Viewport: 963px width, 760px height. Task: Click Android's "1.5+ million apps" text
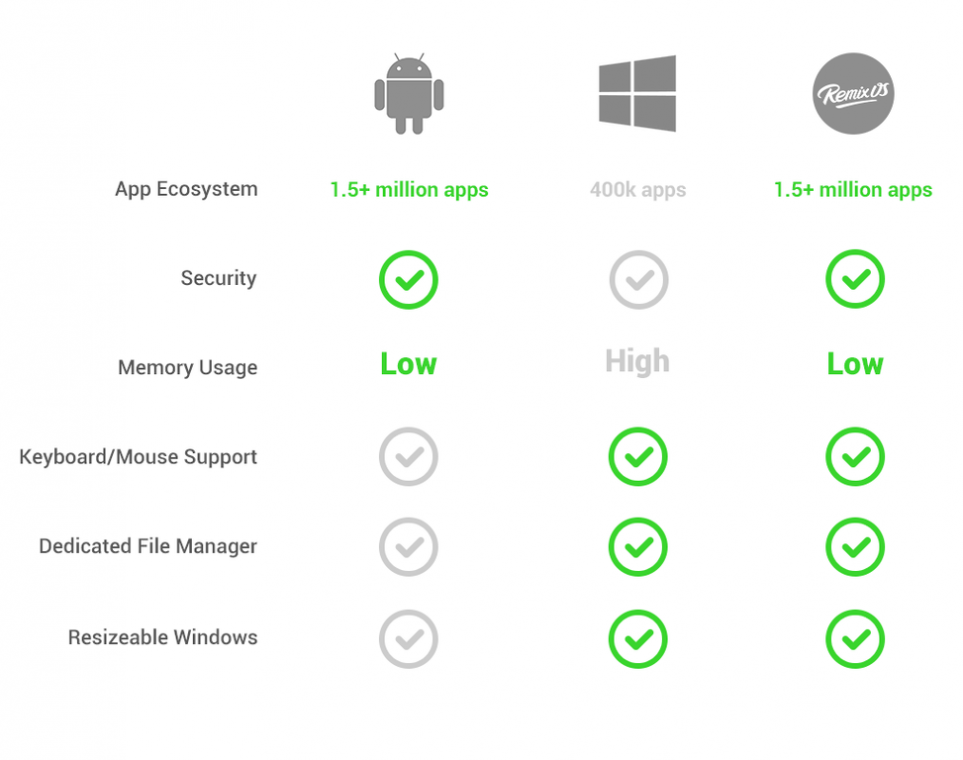click(x=409, y=190)
